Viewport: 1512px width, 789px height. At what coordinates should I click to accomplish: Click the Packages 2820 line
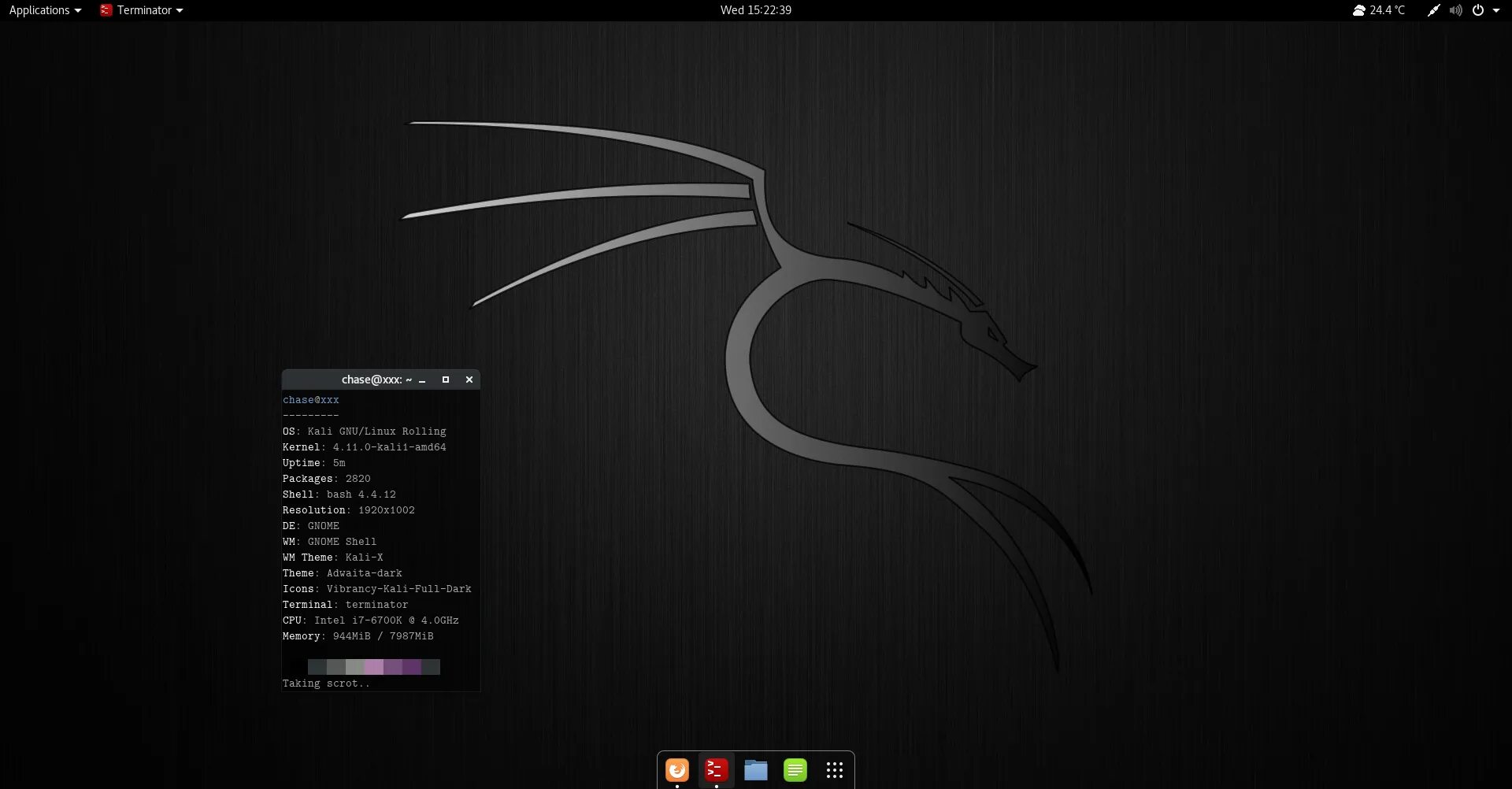327,479
